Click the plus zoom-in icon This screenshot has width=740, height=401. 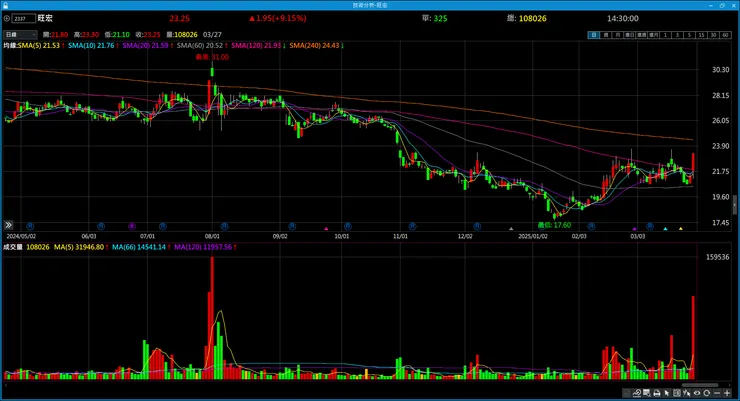click(x=727, y=393)
